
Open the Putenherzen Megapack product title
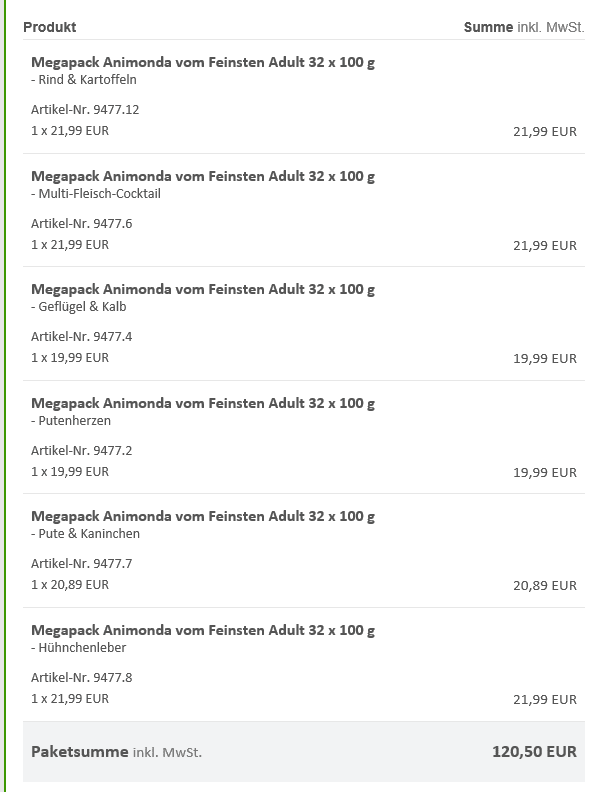[x=203, y=404]
